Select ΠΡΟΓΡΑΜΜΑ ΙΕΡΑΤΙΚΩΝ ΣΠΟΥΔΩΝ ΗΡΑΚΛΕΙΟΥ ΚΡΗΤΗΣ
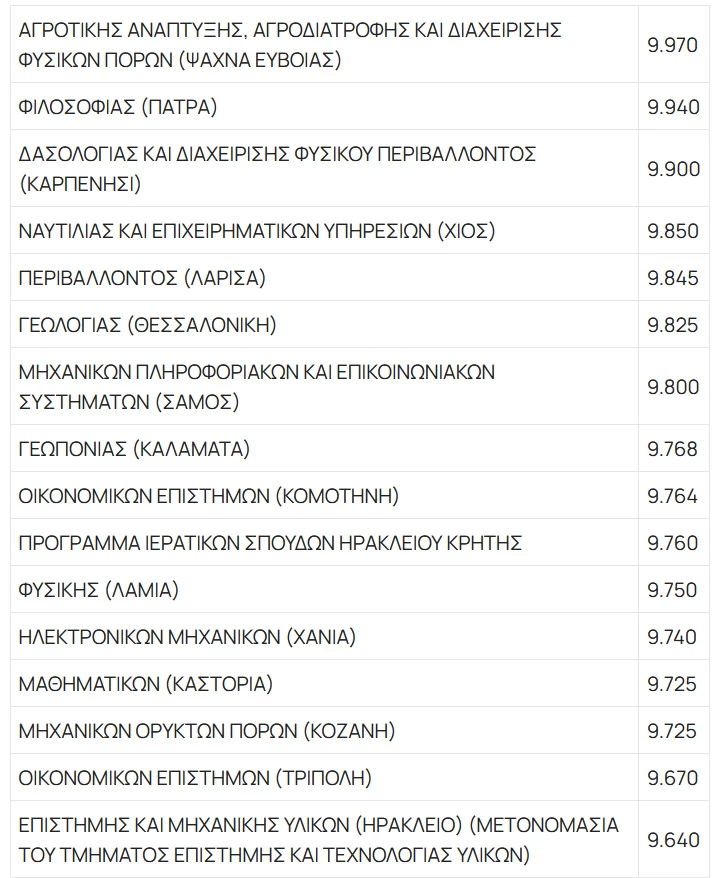Image resolution: width=717 pixels, height=878 pixels. pos(271,543)
